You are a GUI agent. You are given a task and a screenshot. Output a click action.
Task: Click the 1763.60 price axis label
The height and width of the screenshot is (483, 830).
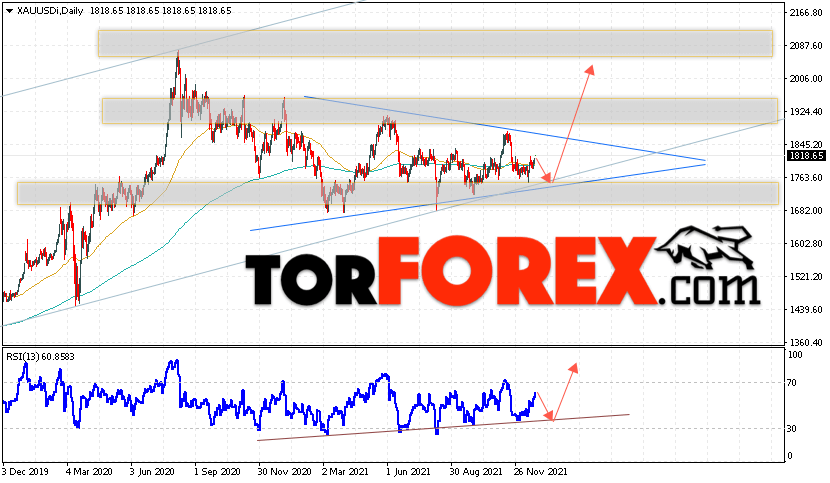pos(806,177)
